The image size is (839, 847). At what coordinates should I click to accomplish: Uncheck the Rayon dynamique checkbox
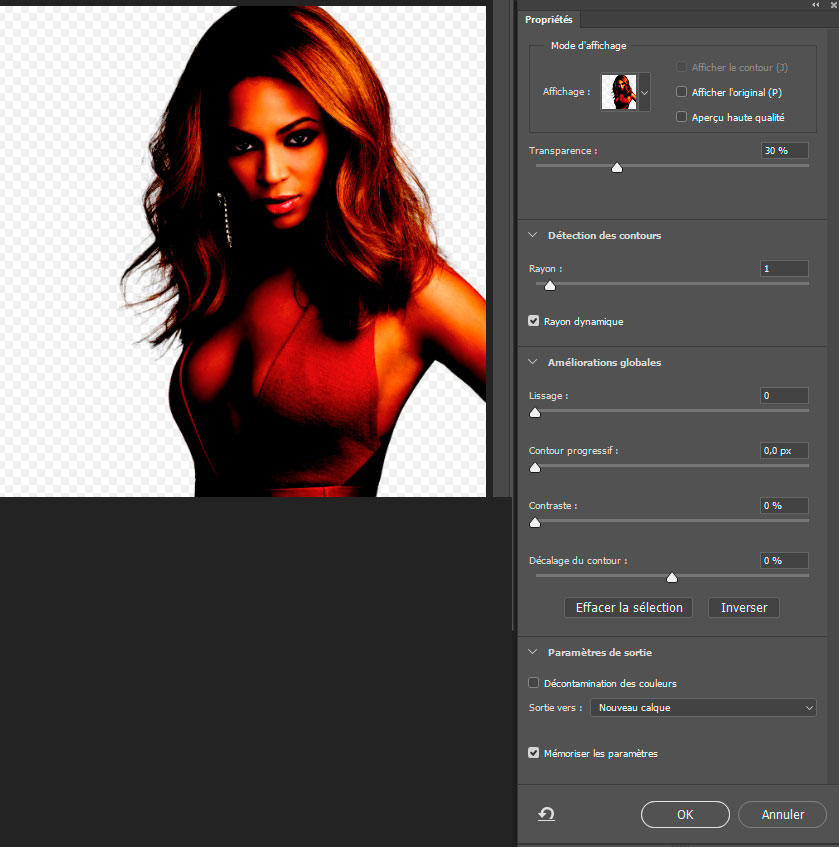coord(534,321)
